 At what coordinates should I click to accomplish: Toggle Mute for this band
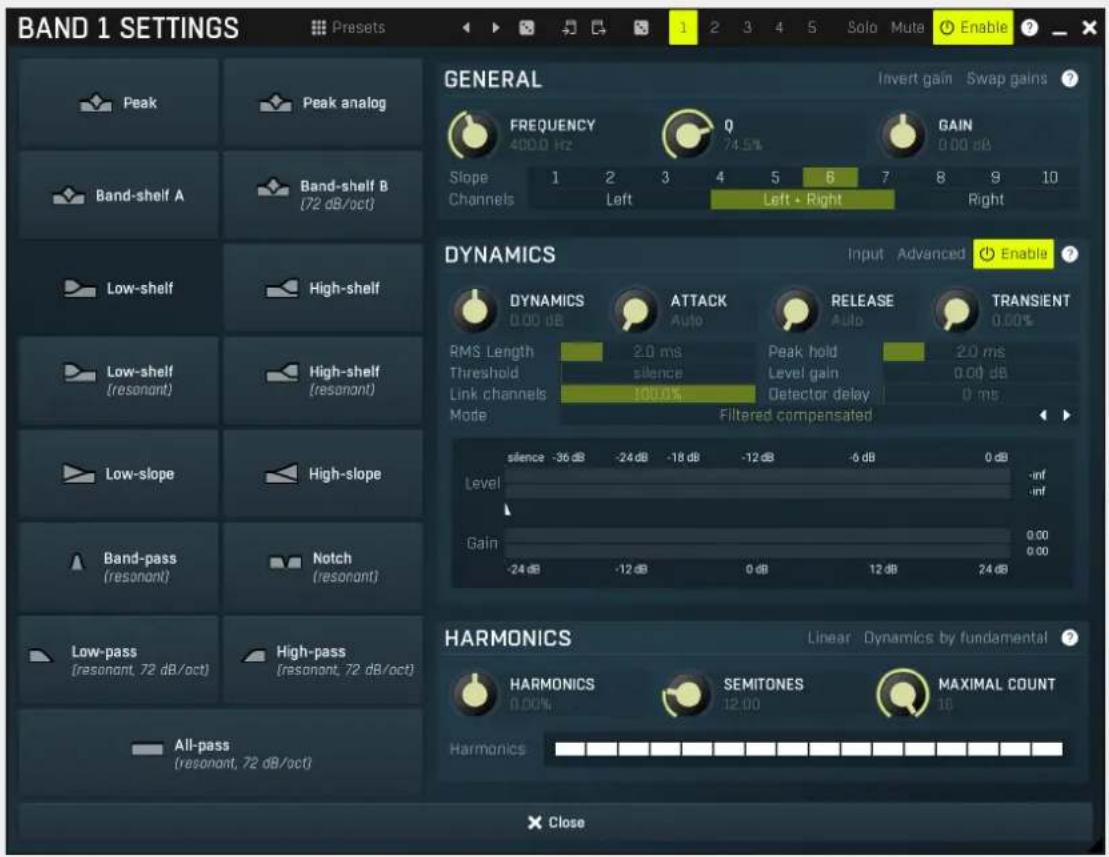tap(907, 28)
